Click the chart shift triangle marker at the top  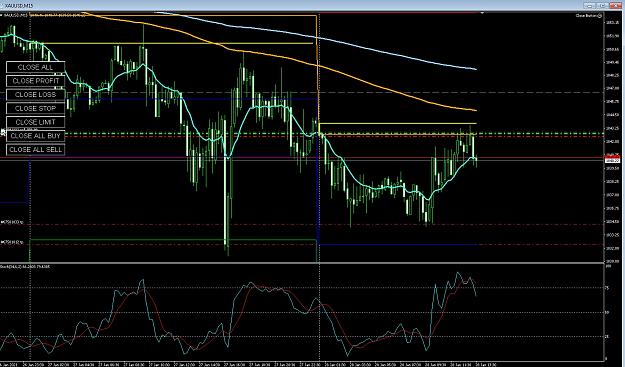[x=482, y=14]
